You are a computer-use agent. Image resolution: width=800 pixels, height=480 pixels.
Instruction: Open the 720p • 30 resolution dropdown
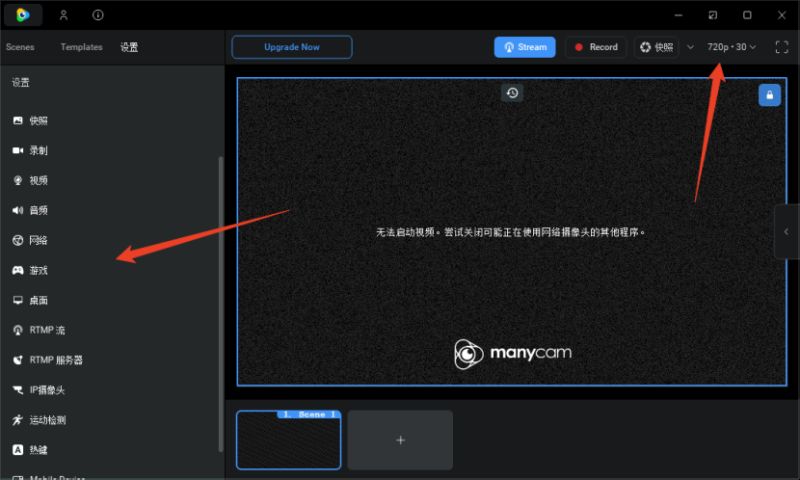[731, 47]
